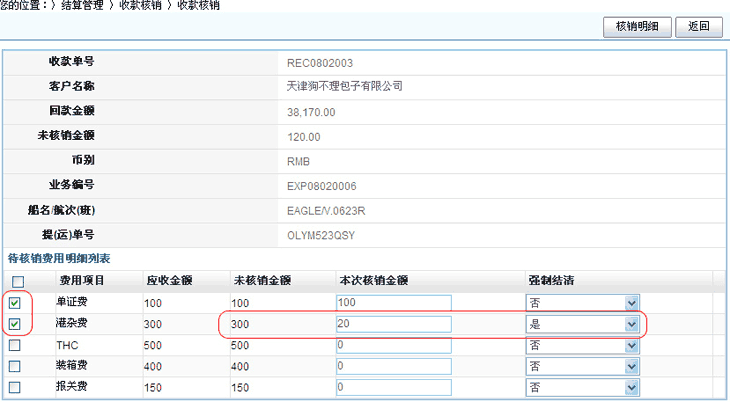Click 结算管理 in the breadcrumb path
The image size is (730, 402).
coord(85,6)
